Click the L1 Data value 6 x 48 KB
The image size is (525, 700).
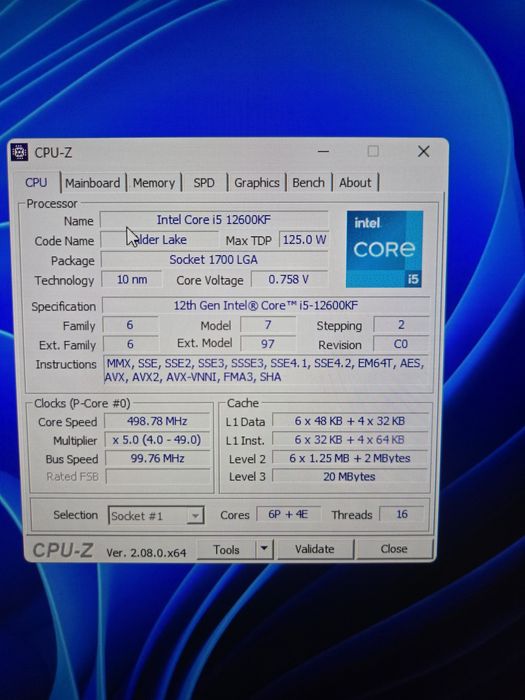click(350, 421)
